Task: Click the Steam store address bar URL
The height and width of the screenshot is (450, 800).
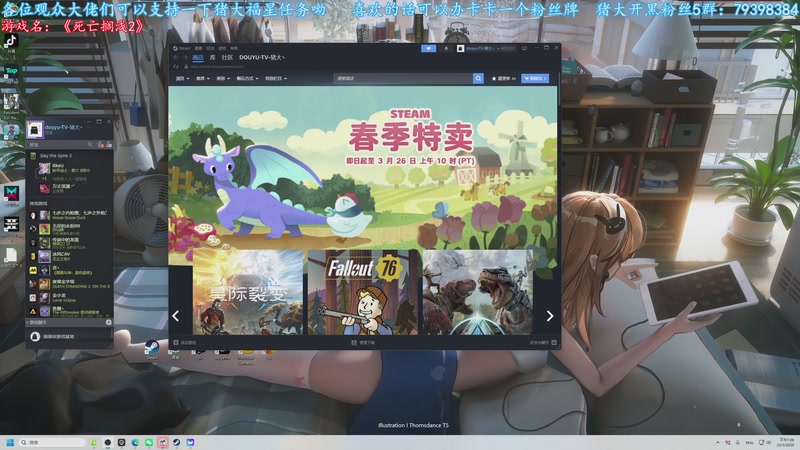Action: point(217,66)
